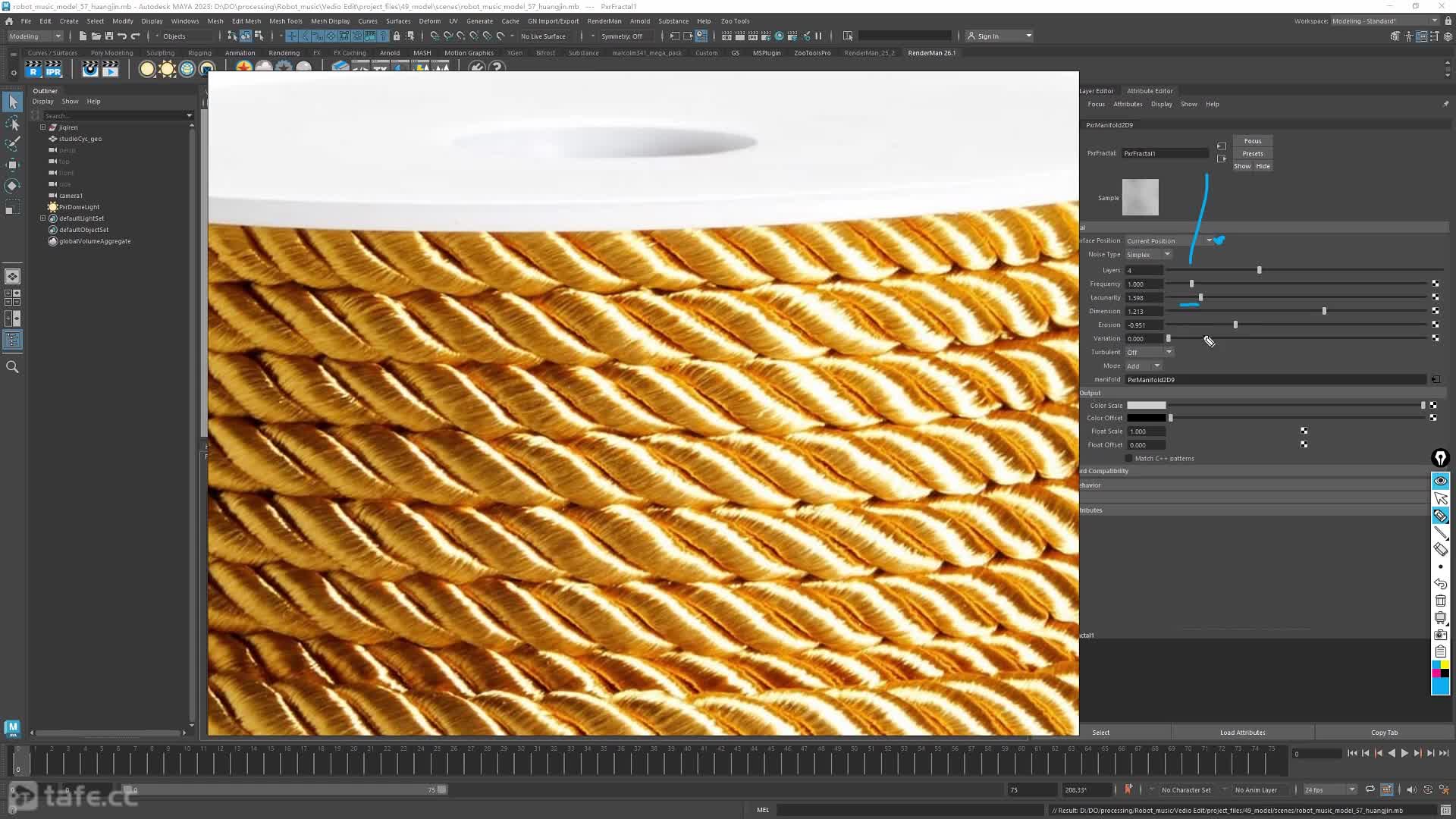Click the Hide button

click(x=1263, y=167)
